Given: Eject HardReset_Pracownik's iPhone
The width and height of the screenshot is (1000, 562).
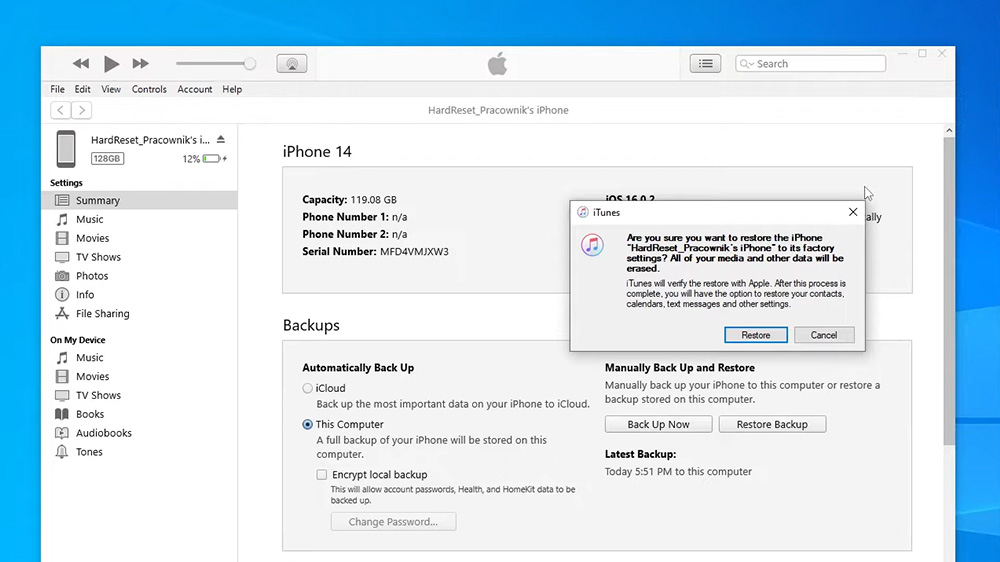Looking at the screenshot, I should (x=221, y=139).
